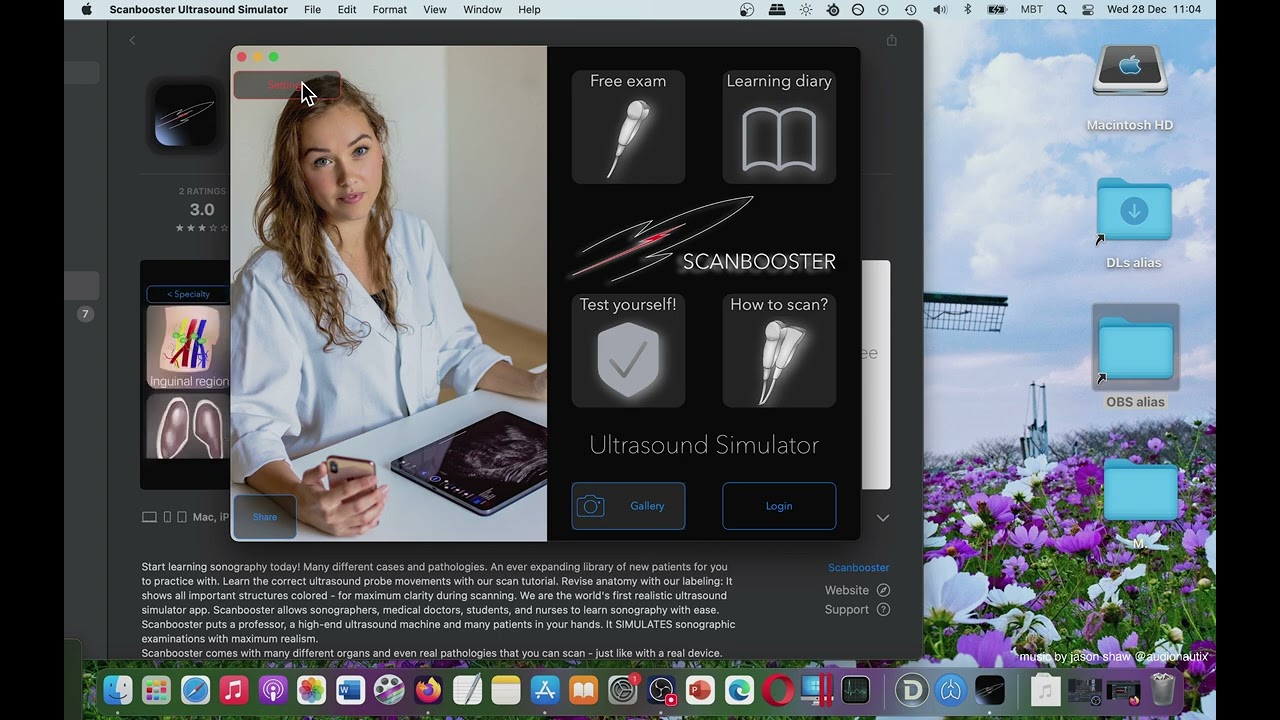Start the Test yourself shield tile
1280x720 pixels.
tap(628, 350)
